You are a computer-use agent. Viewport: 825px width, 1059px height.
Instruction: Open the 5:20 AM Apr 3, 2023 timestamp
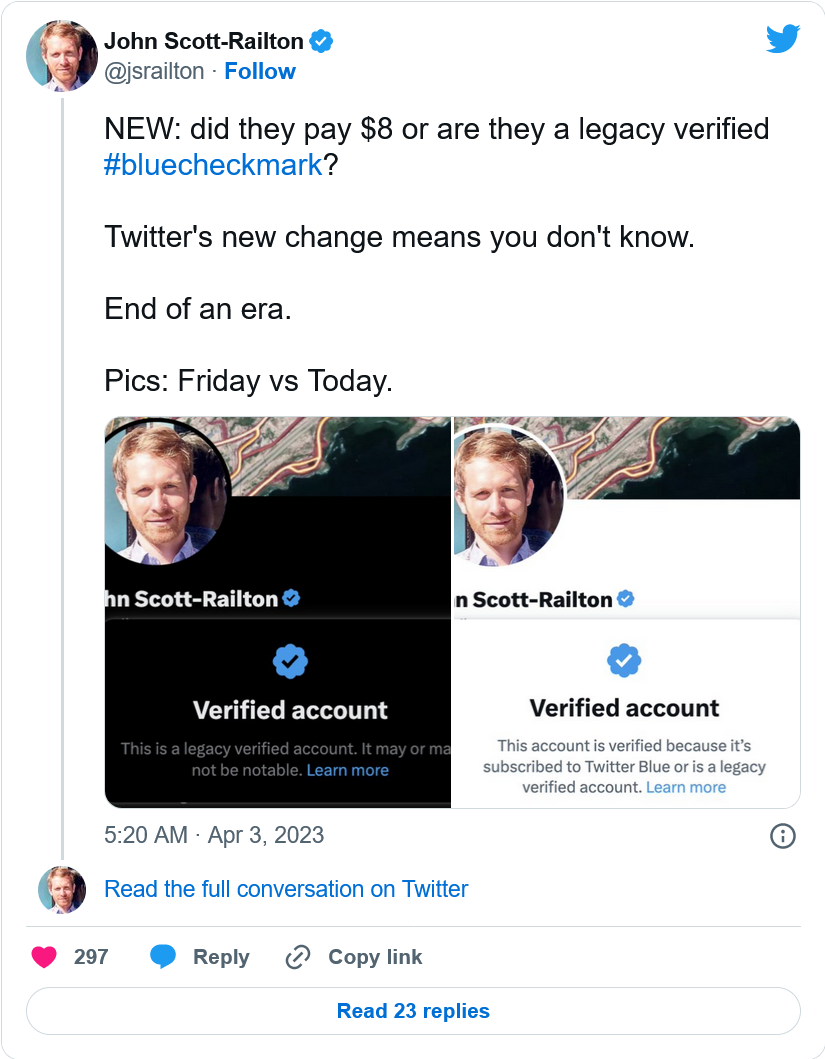tap(214, 835)
